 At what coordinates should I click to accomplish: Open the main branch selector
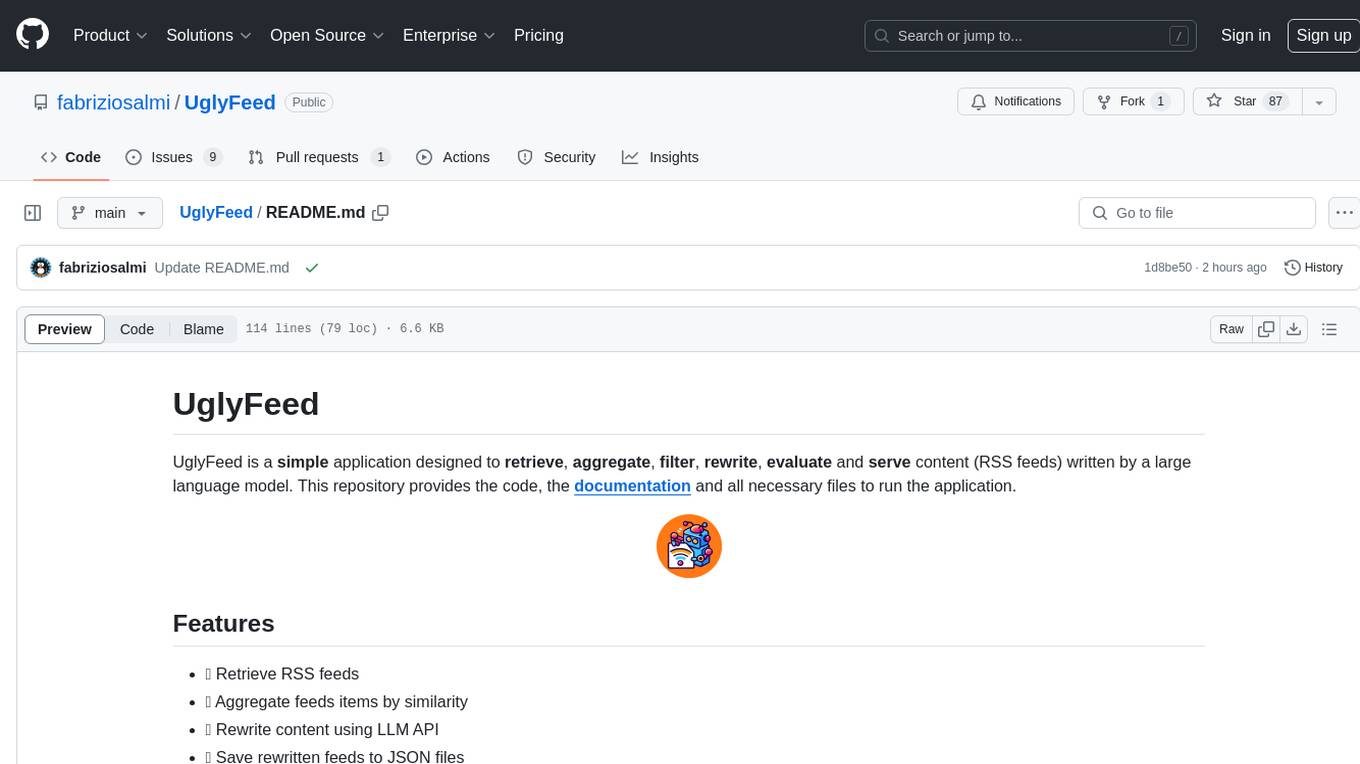point(109,213)
